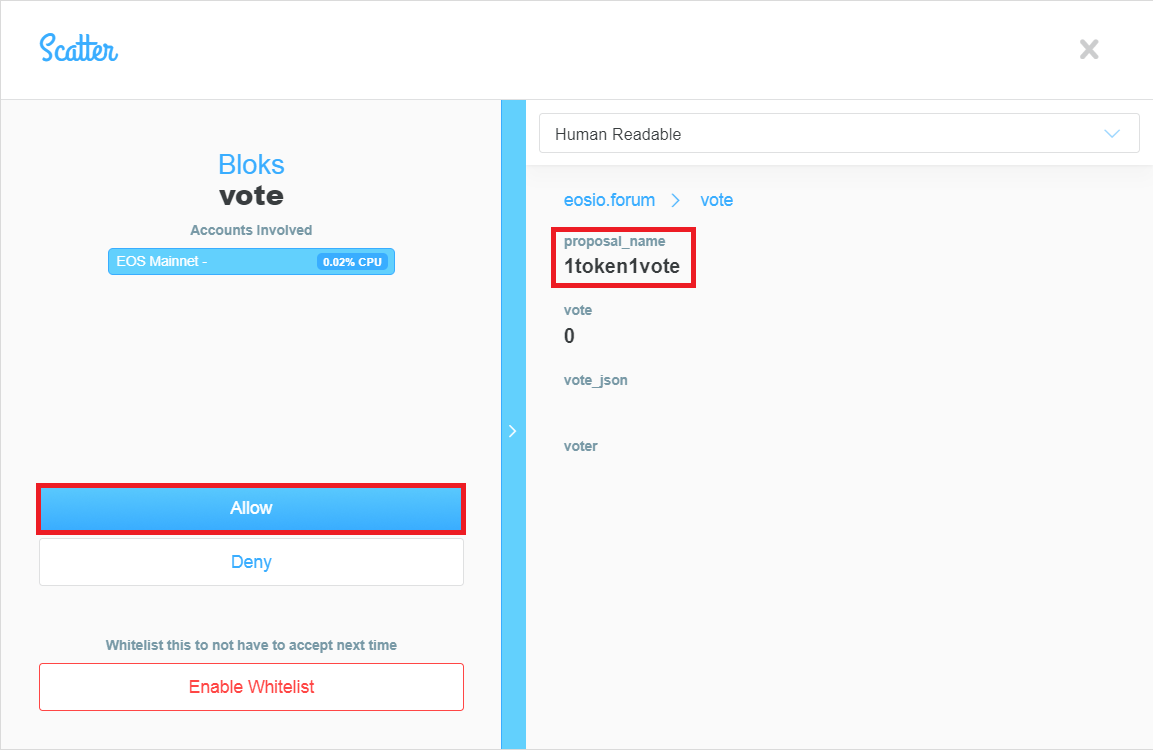1153x750 pixels.
Task: Allow the vote transaction
Action: [x=251, y=508]
